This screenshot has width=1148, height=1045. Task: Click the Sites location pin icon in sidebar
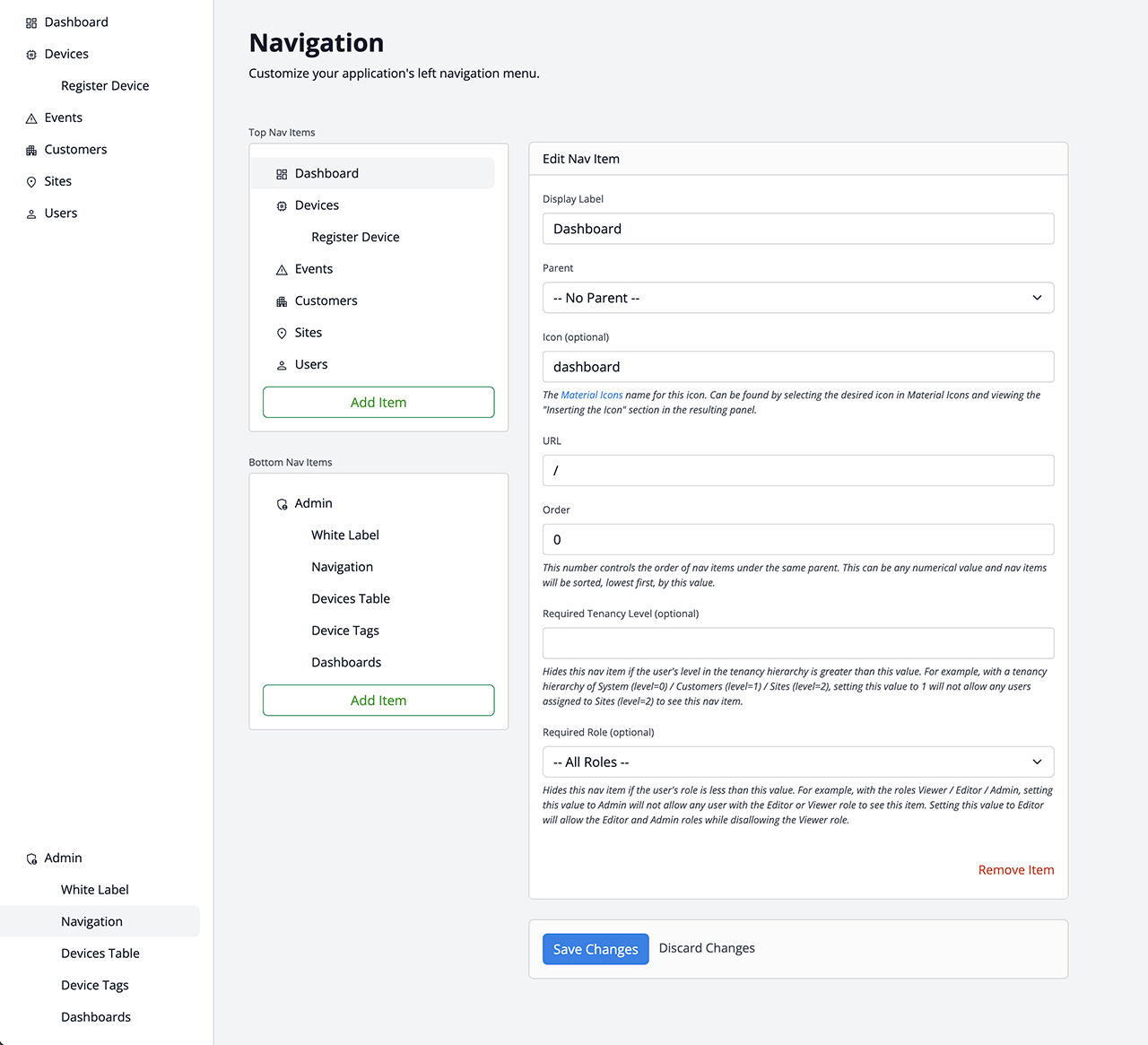[x=31, y=182]
